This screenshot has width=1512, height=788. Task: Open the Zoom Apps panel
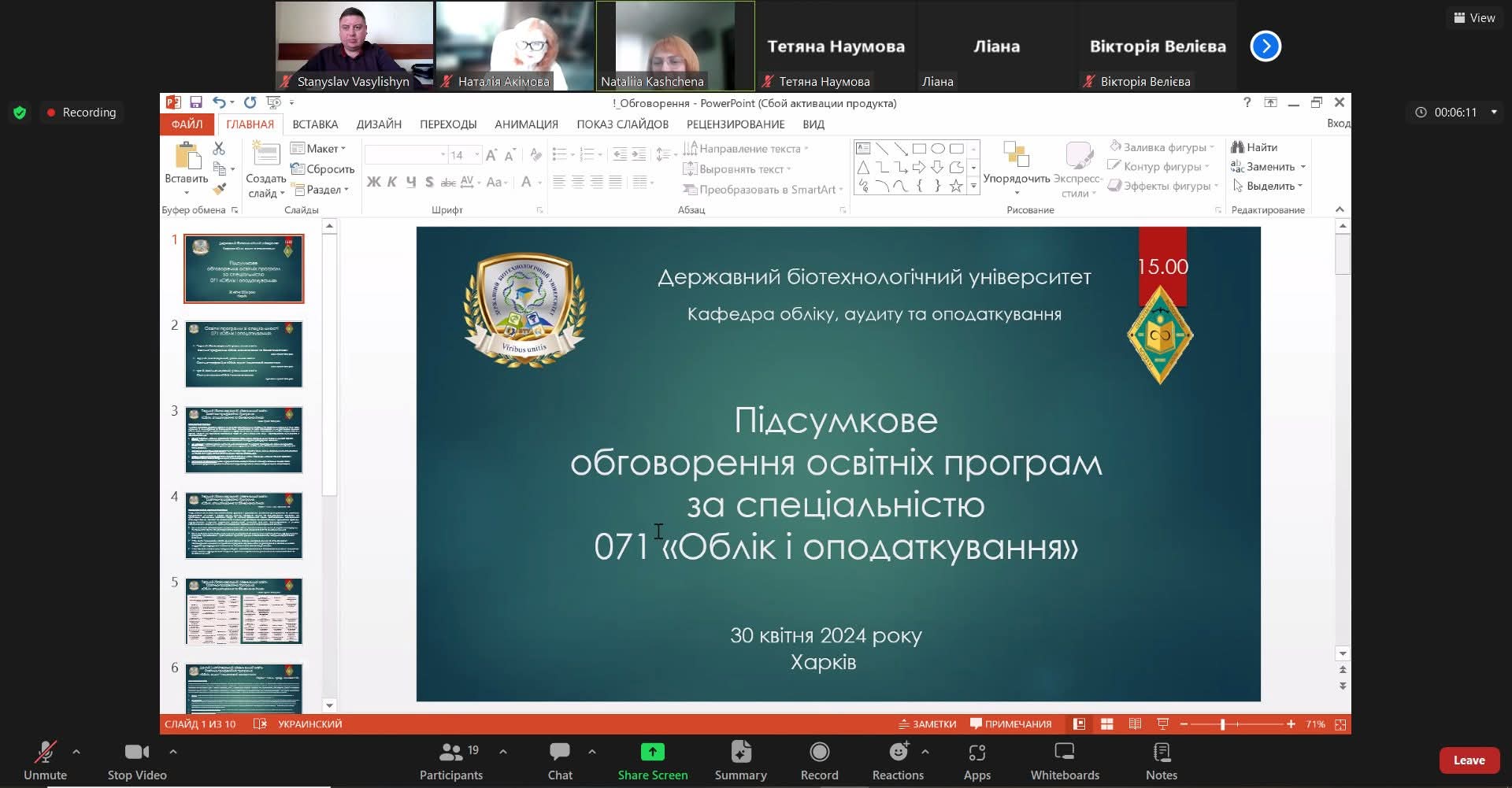(x=976, y=760)
